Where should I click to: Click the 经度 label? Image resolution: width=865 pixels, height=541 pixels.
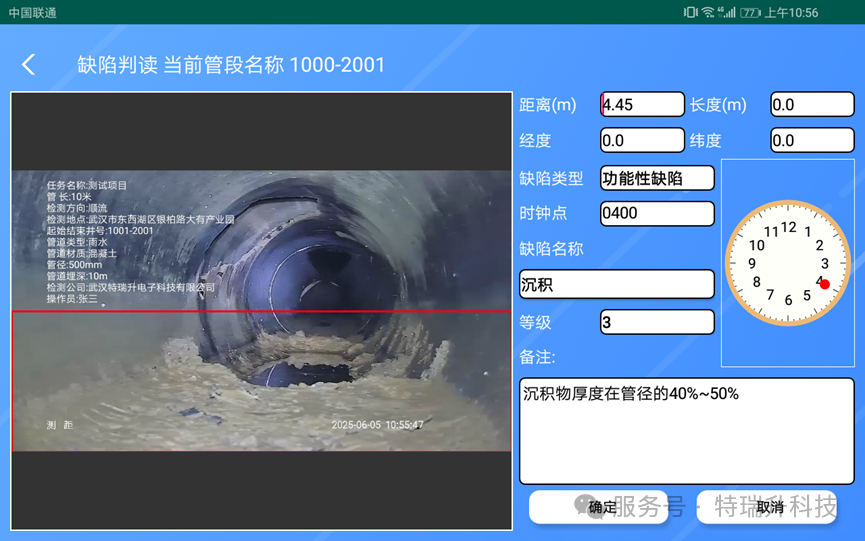535,141
